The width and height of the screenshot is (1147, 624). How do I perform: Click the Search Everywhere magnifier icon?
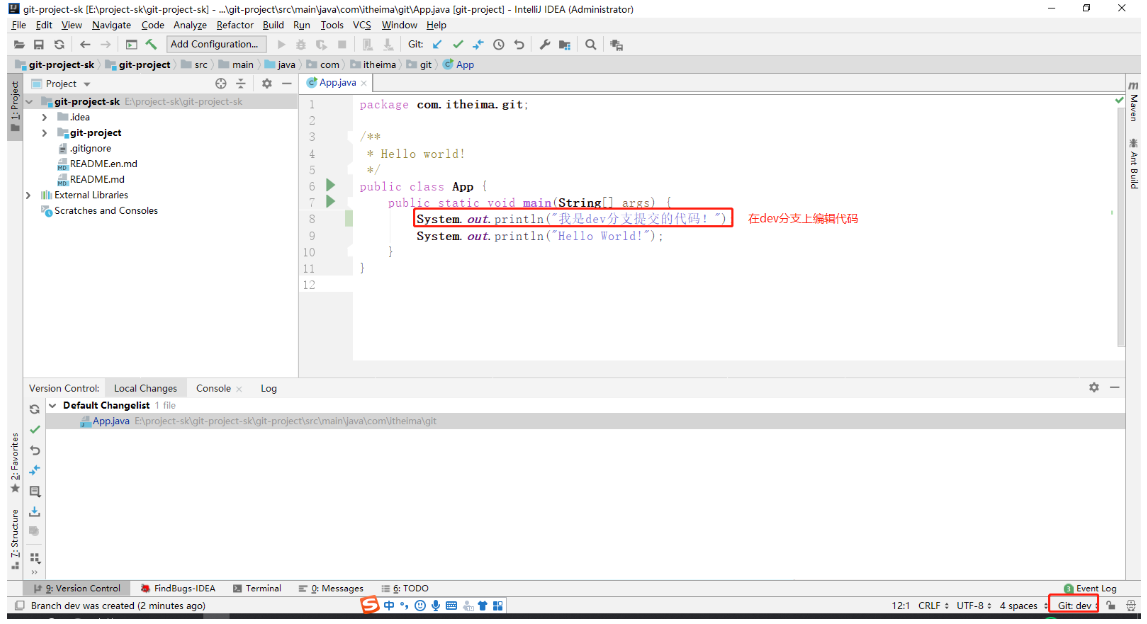(590, 45)
